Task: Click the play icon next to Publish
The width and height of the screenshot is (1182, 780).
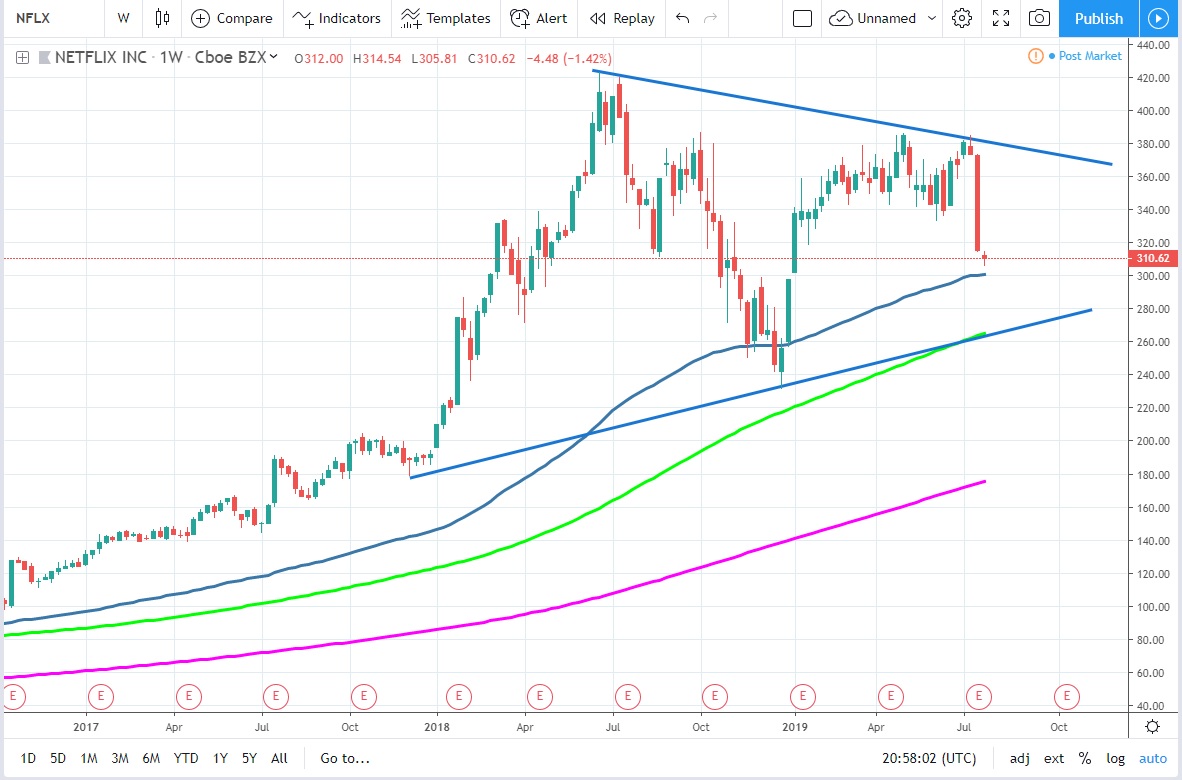Action: (x=1159, y=18)
